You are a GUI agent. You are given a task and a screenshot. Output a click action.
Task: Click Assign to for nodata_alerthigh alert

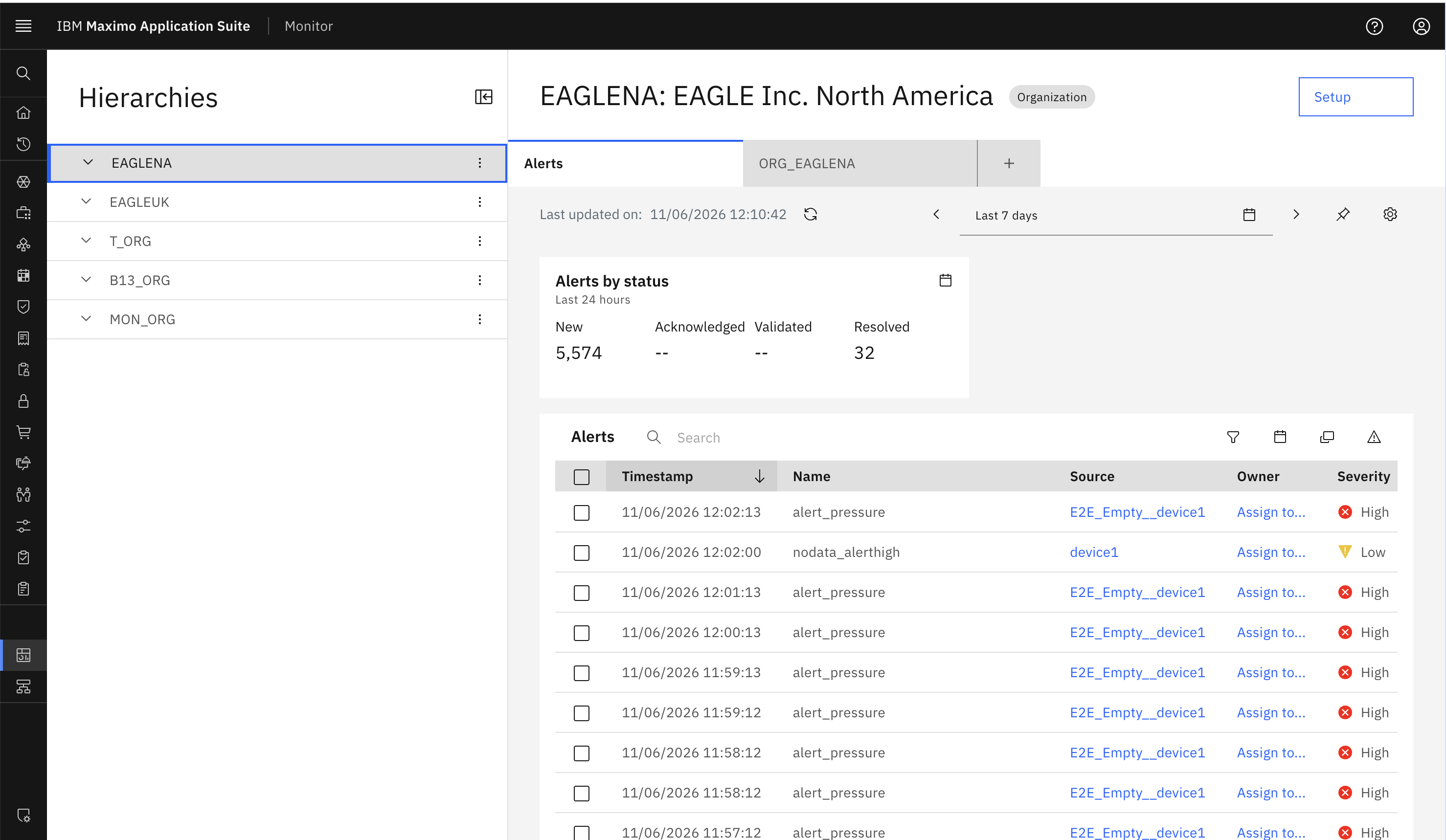(x=1270, y=552)
